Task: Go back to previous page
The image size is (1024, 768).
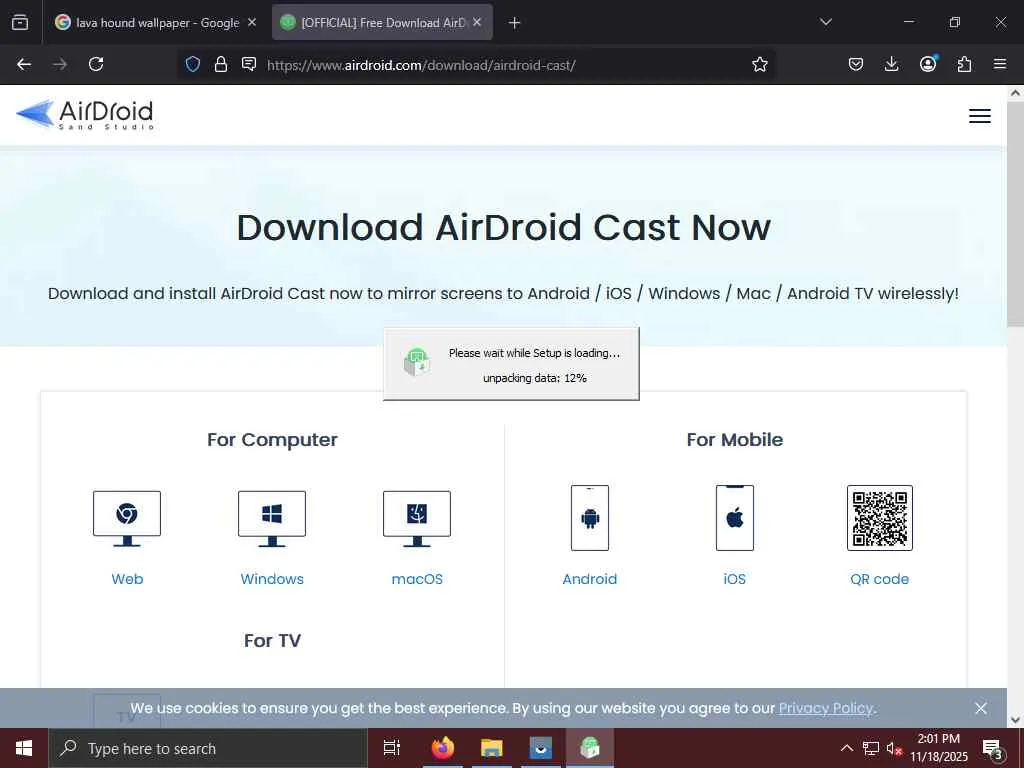Action: [x=24, y=65]
